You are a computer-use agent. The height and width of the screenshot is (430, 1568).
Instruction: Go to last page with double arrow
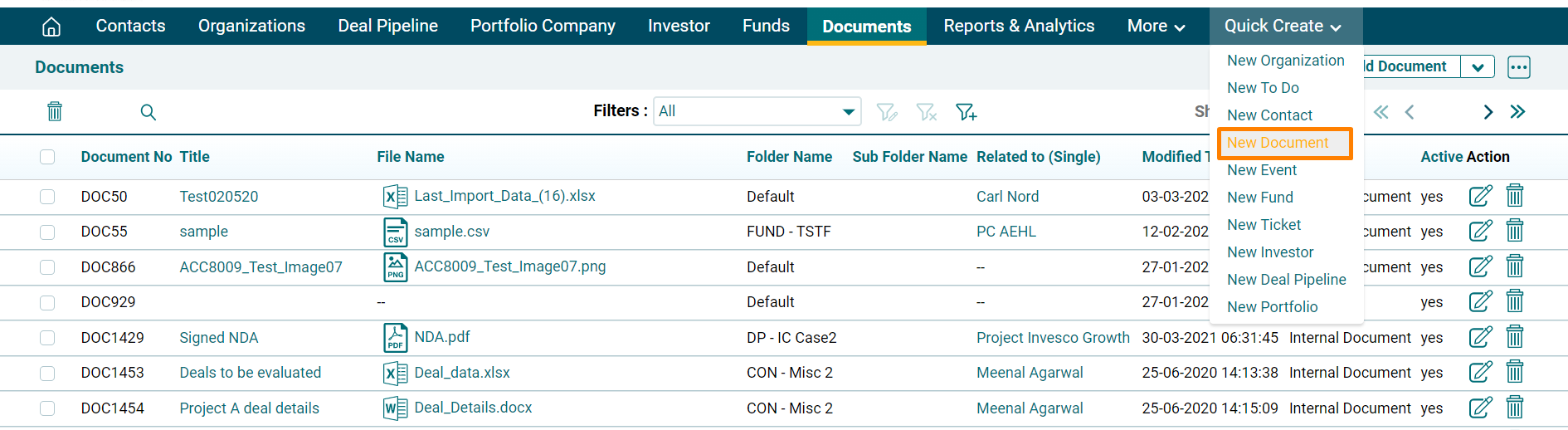1517,112
